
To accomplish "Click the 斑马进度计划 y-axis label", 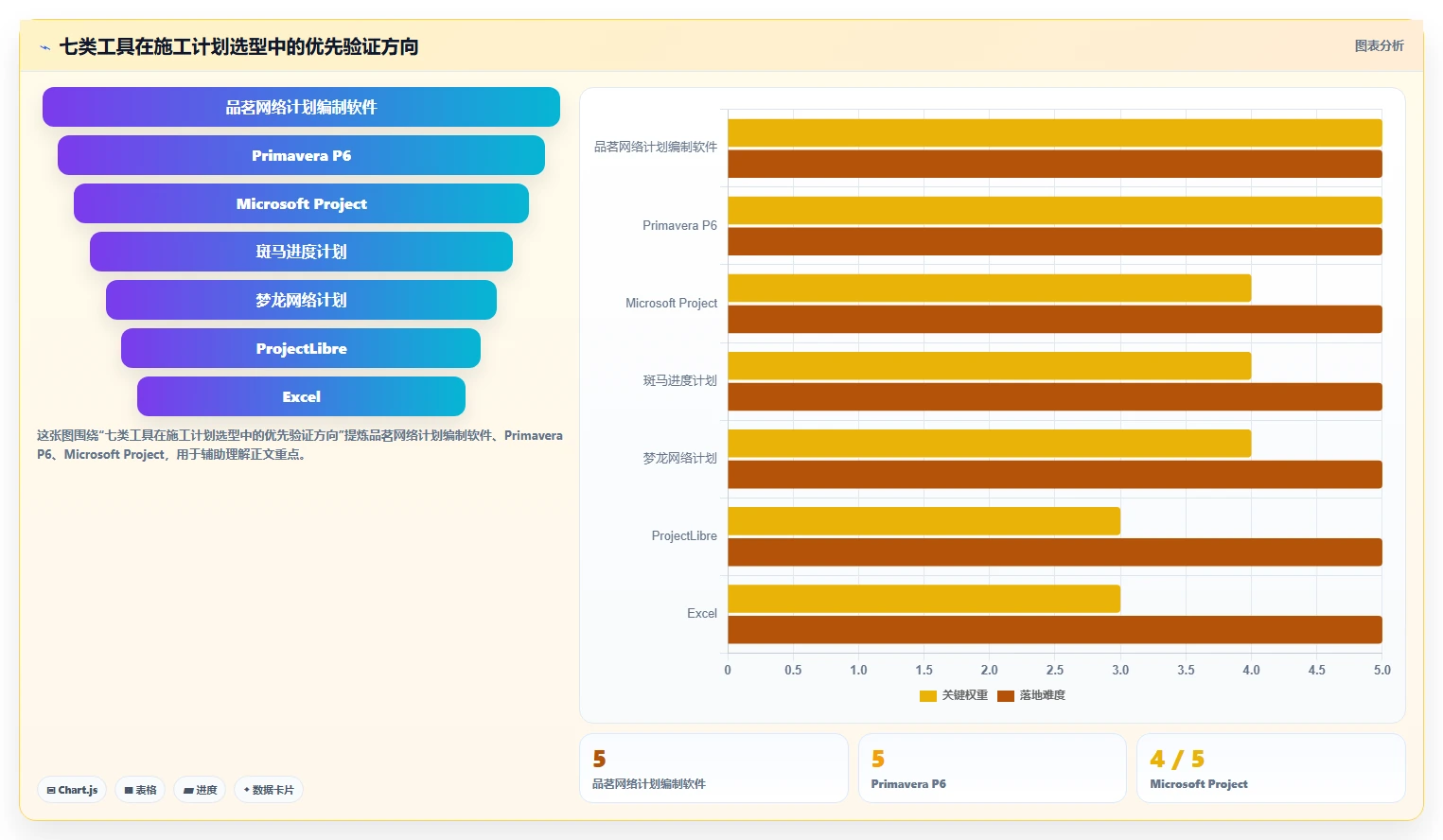I will pyautogui.click(x=680, y=380).
